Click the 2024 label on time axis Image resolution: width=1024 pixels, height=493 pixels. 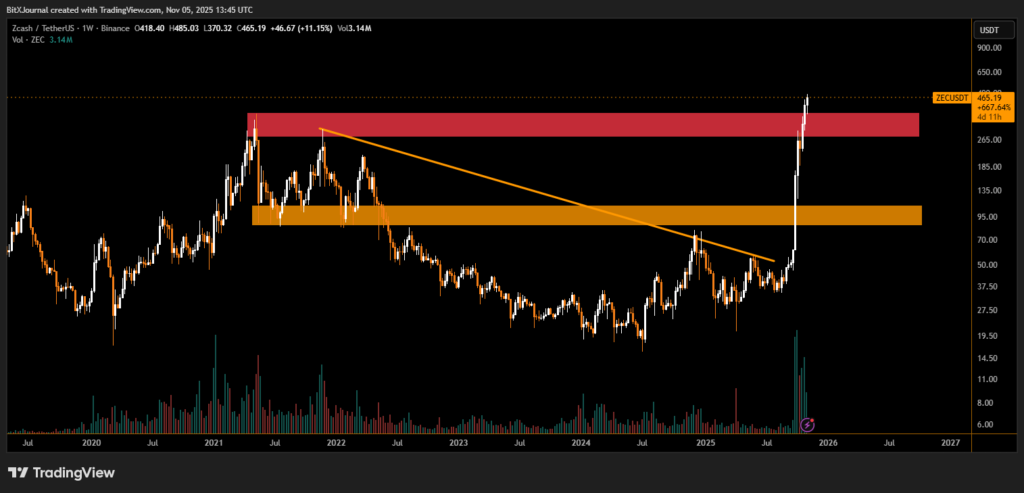(x=581, y=441)
